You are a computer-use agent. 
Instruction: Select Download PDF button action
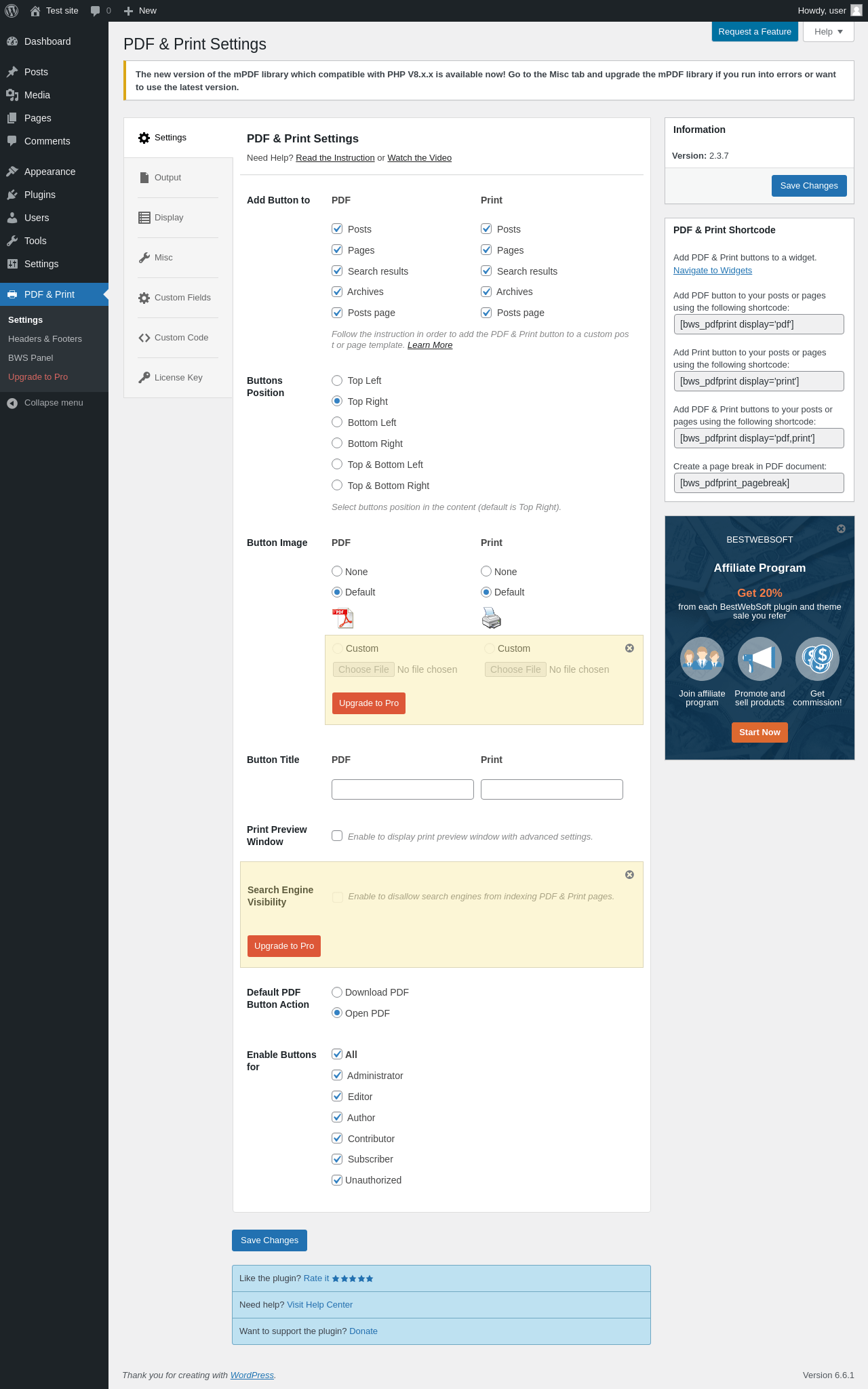(337, 992)
